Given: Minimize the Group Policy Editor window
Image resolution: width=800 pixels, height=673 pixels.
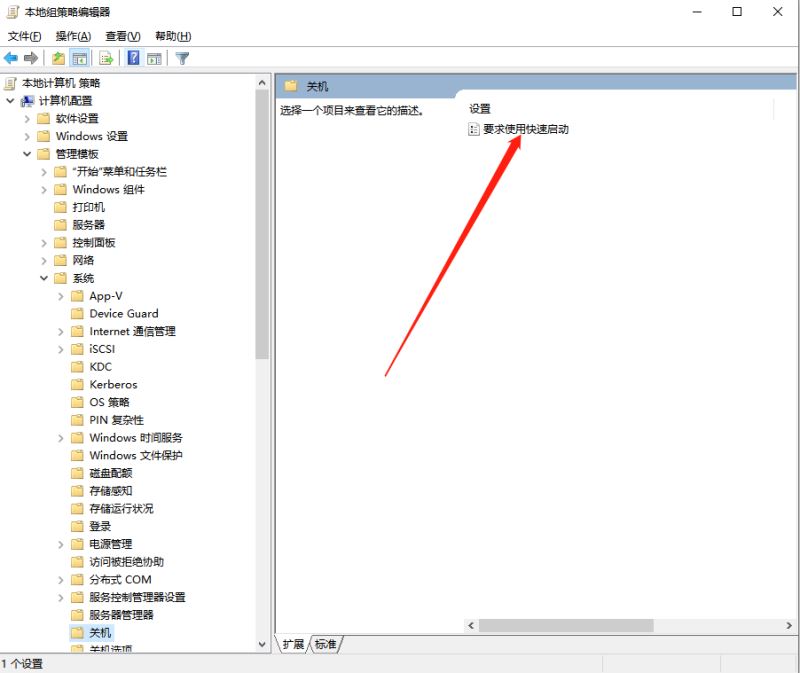Looking at the screenshot, I should [x=697, y=12].
